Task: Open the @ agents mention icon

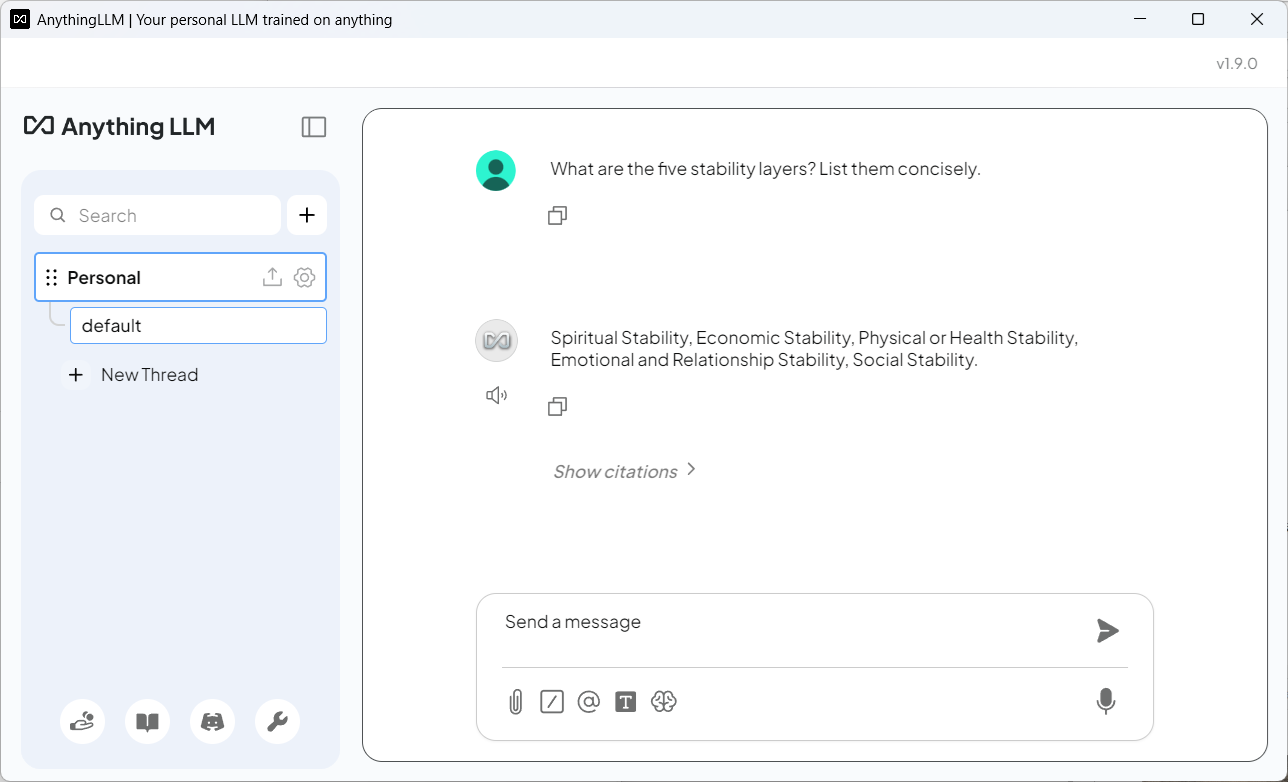Action: (589, 702)
